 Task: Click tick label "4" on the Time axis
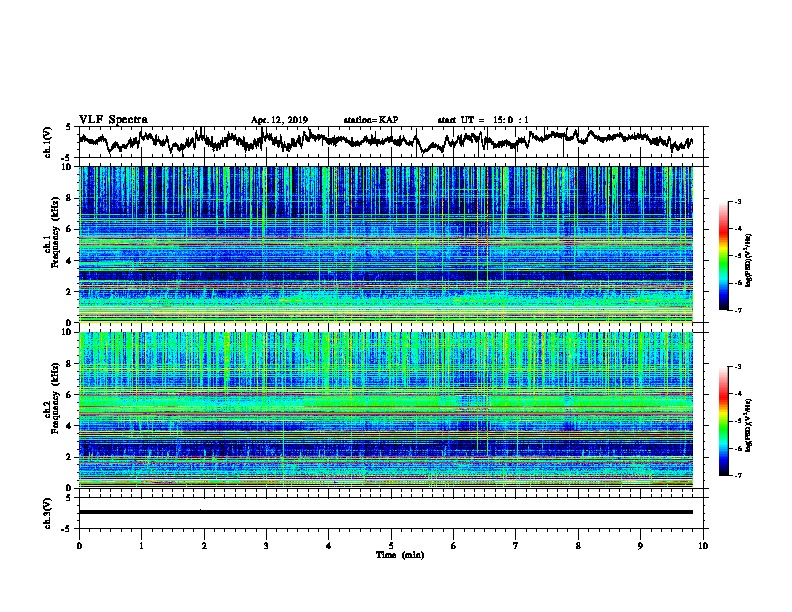pyautogui.click(x=329, y=546)
